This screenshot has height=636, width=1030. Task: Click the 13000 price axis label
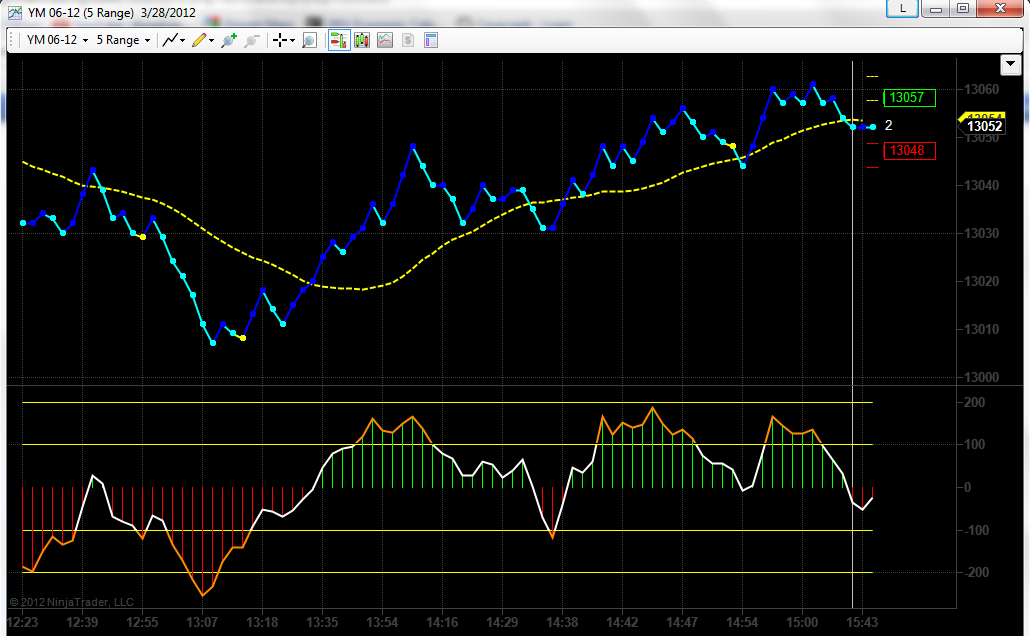(x=981, y=377)
